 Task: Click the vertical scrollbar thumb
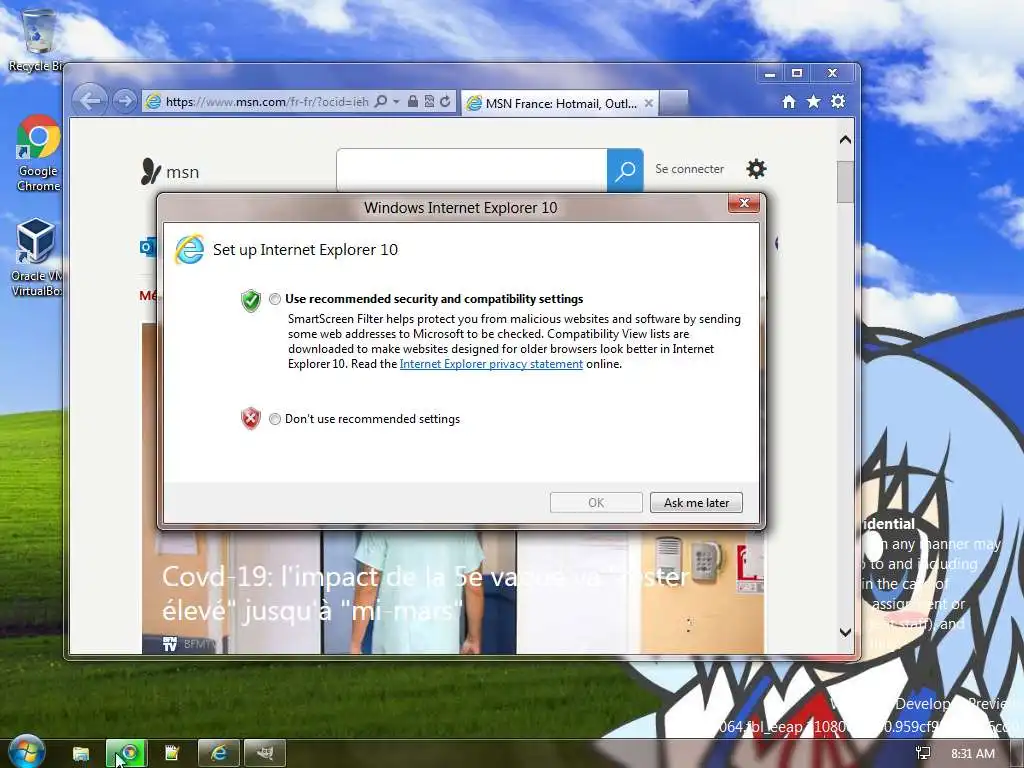pos(845,182)
